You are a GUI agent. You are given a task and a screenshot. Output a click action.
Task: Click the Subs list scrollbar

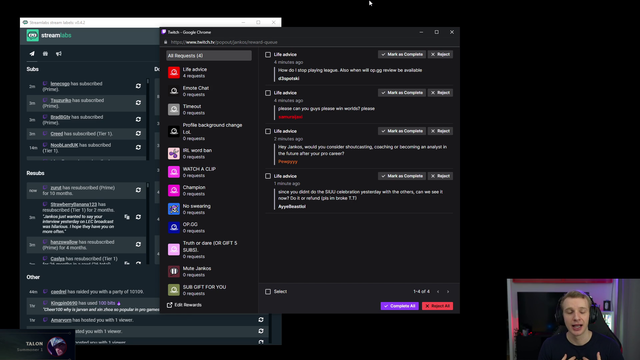[147, 118]
